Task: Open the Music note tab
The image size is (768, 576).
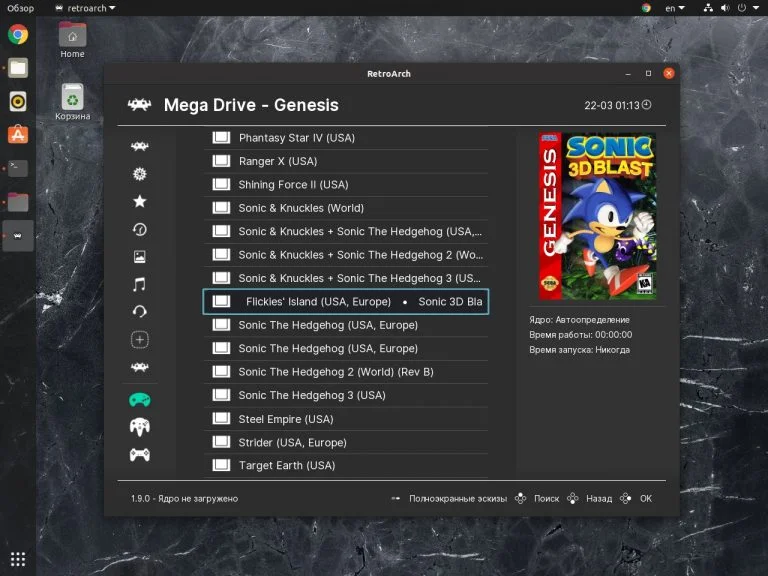Action: [140, 285]
